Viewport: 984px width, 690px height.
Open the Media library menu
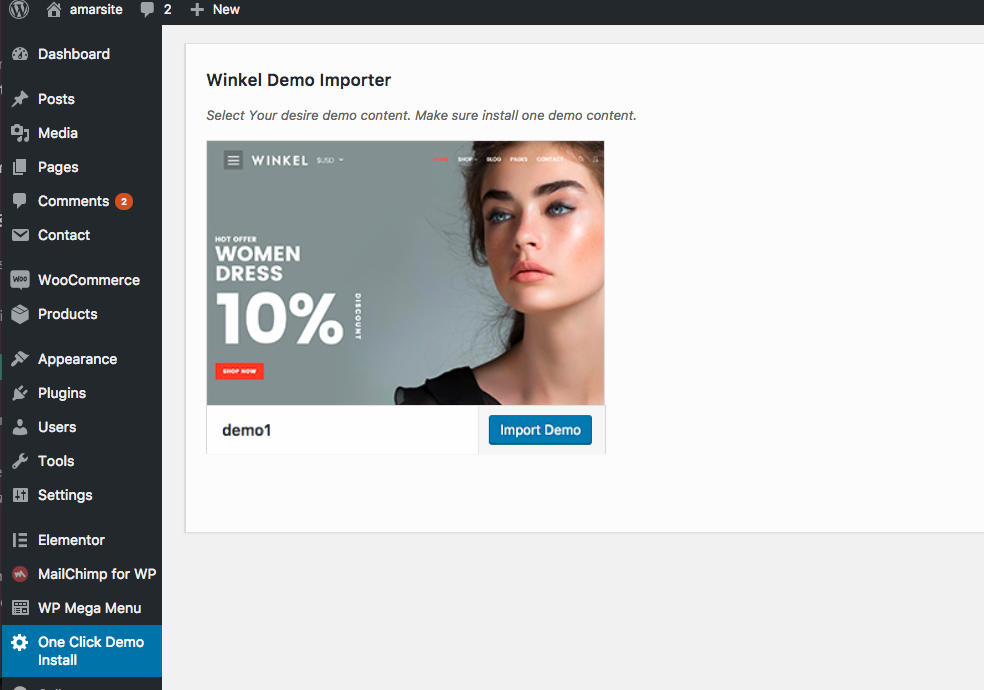(58, 133)
